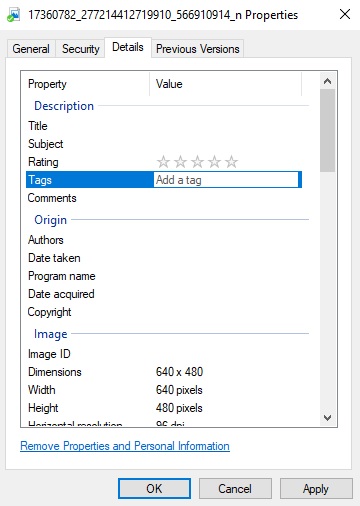Viewport: 360px width, 506px height.
Task: Click the image file icon in title bar
Action: click(14, 15)
